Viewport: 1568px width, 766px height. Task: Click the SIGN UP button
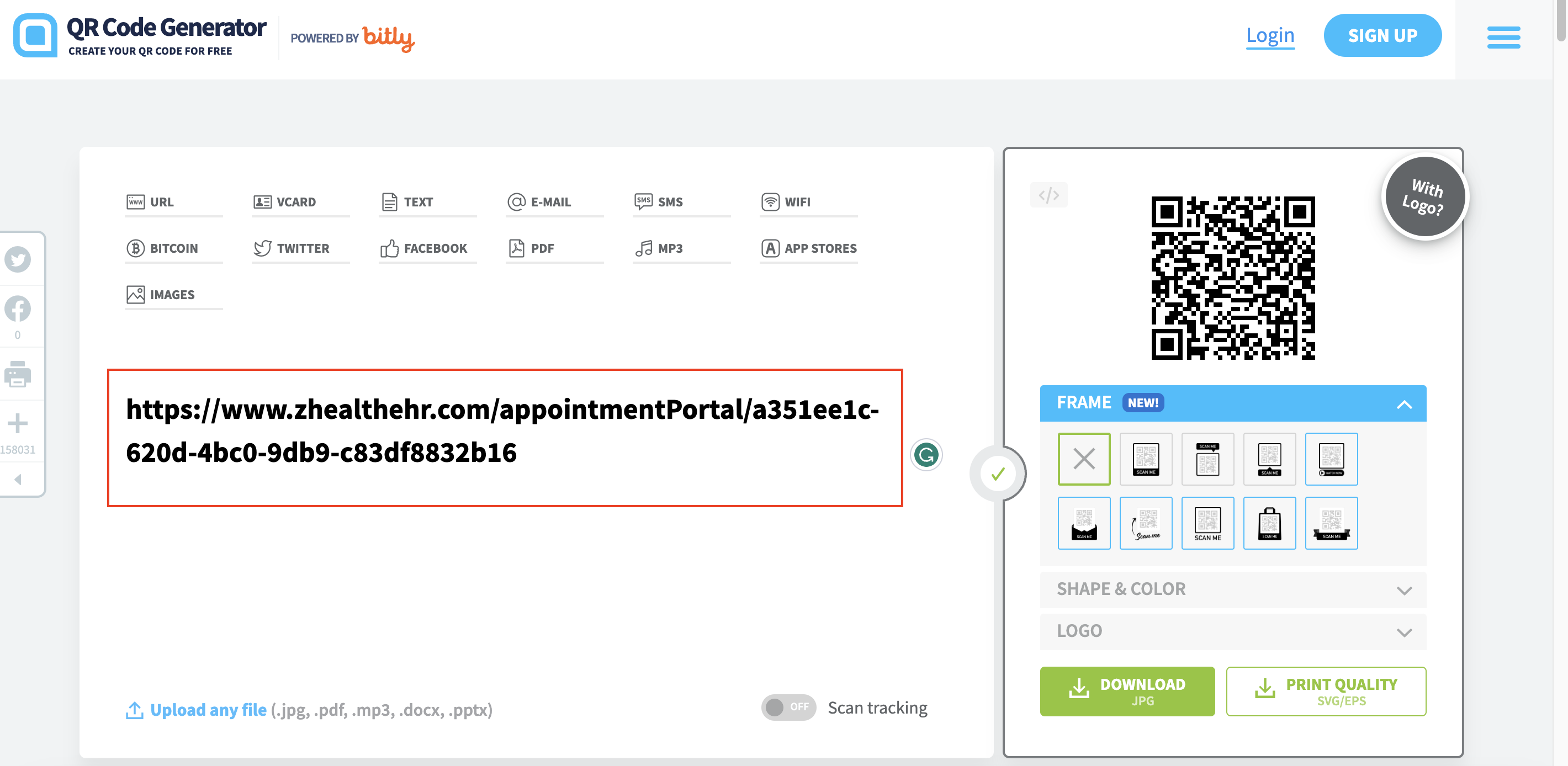tap(1382, 35)
